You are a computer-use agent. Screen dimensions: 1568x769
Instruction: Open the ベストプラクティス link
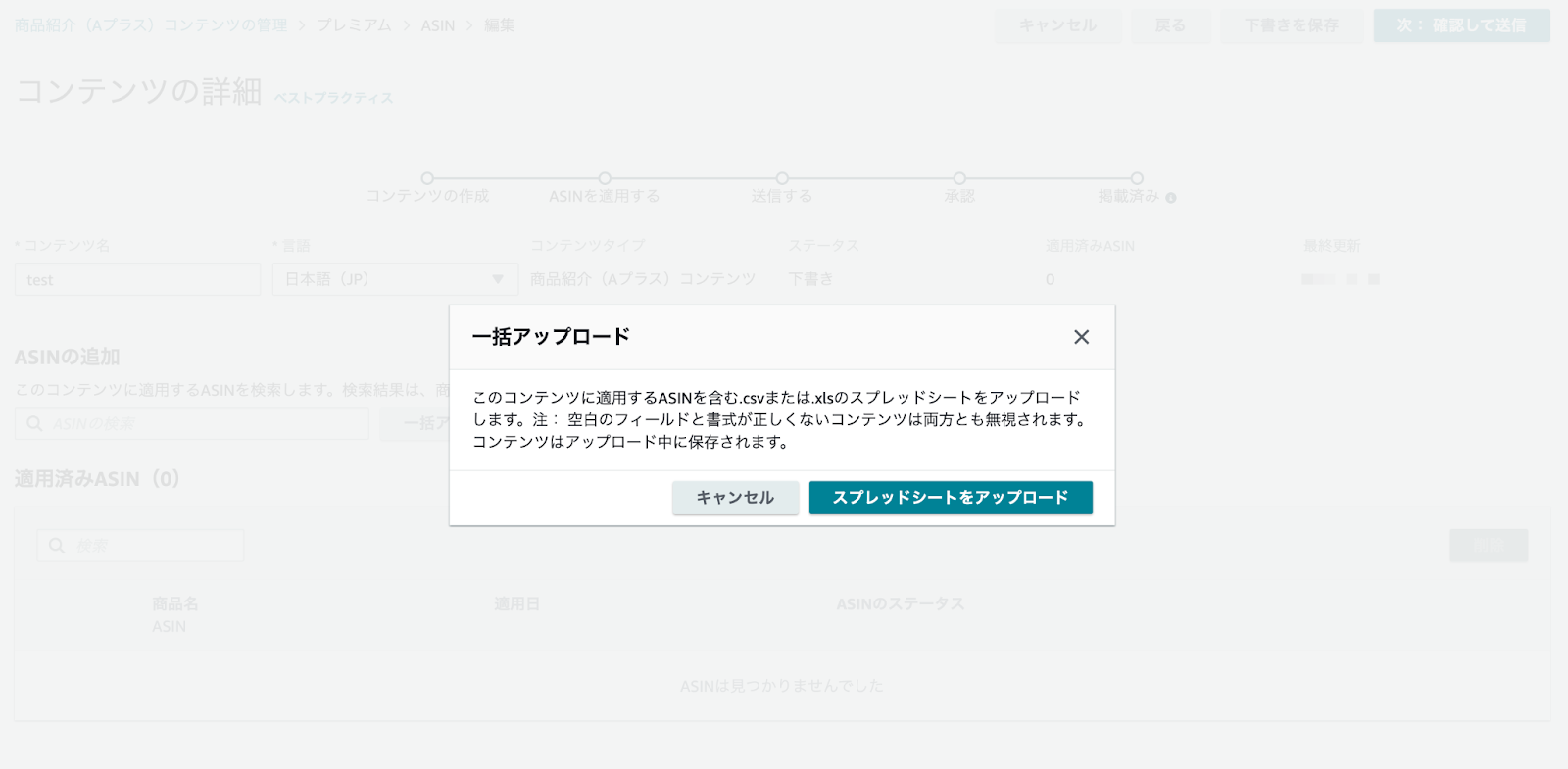(x=333, y=98)
